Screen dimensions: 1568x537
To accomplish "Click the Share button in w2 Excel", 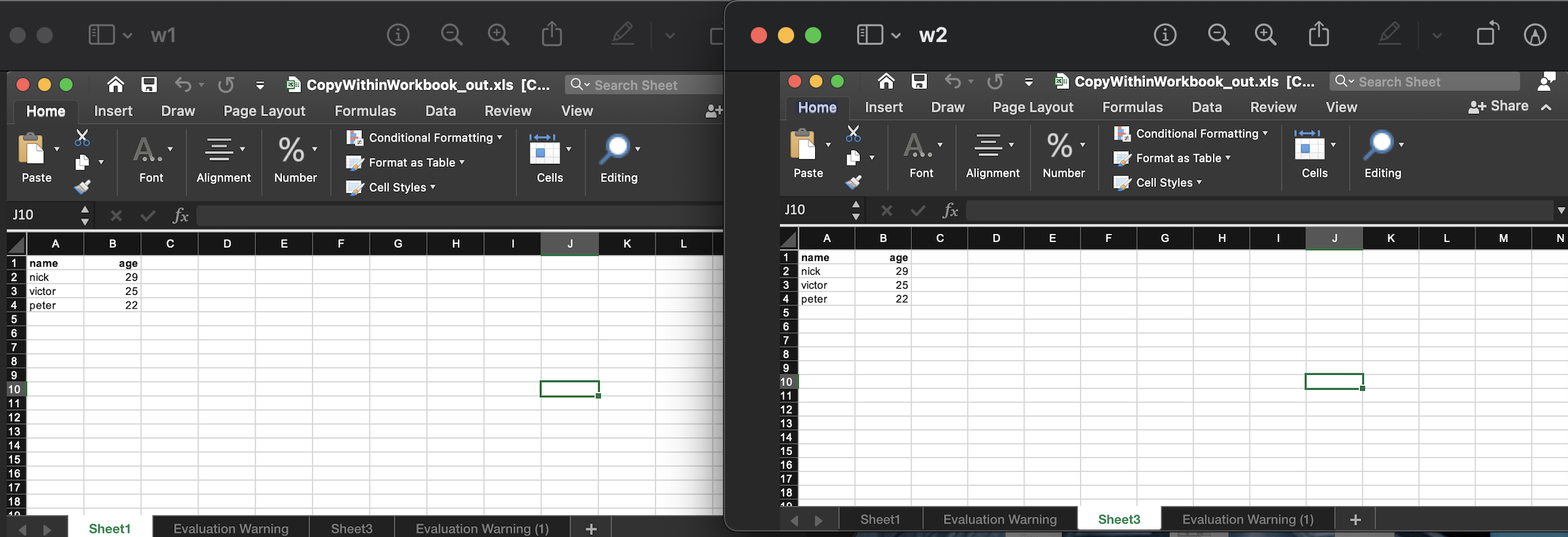I will [1498, 106].
